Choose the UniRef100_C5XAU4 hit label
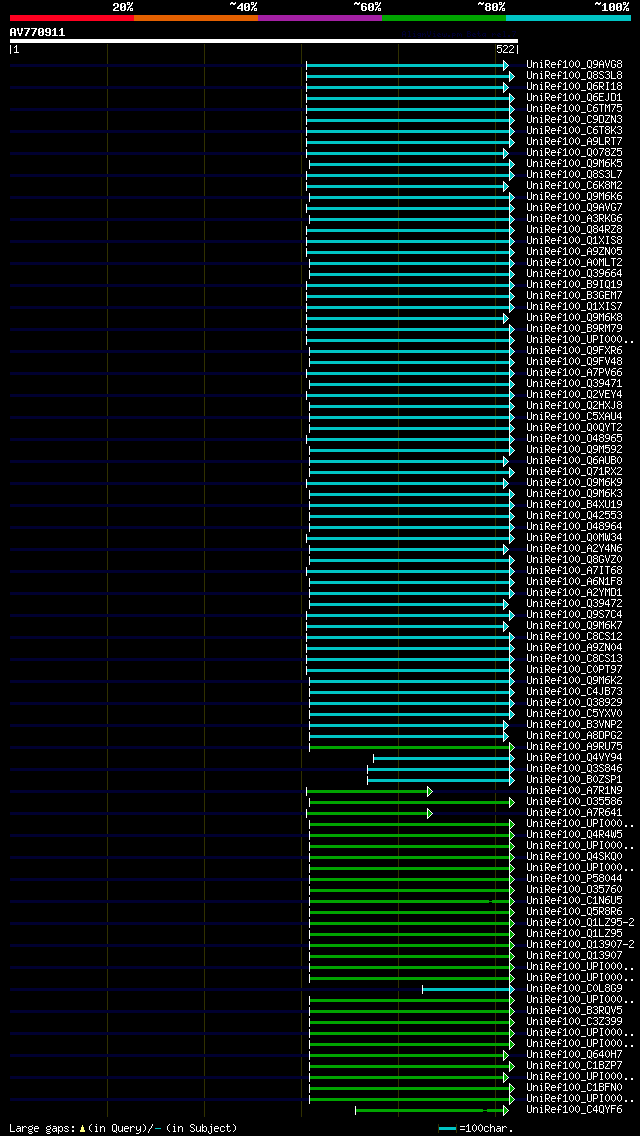 [x=574, y=417]
